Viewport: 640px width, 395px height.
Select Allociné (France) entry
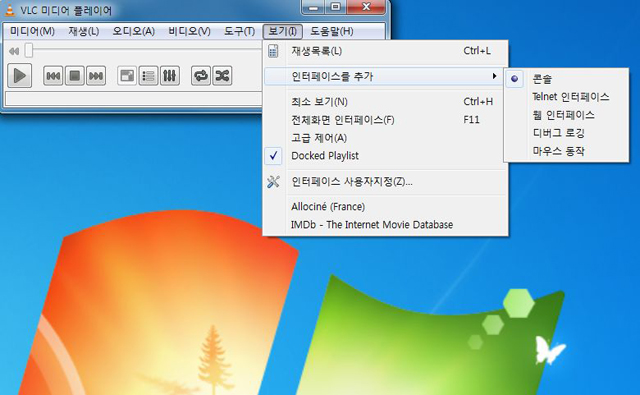[385, 206]
